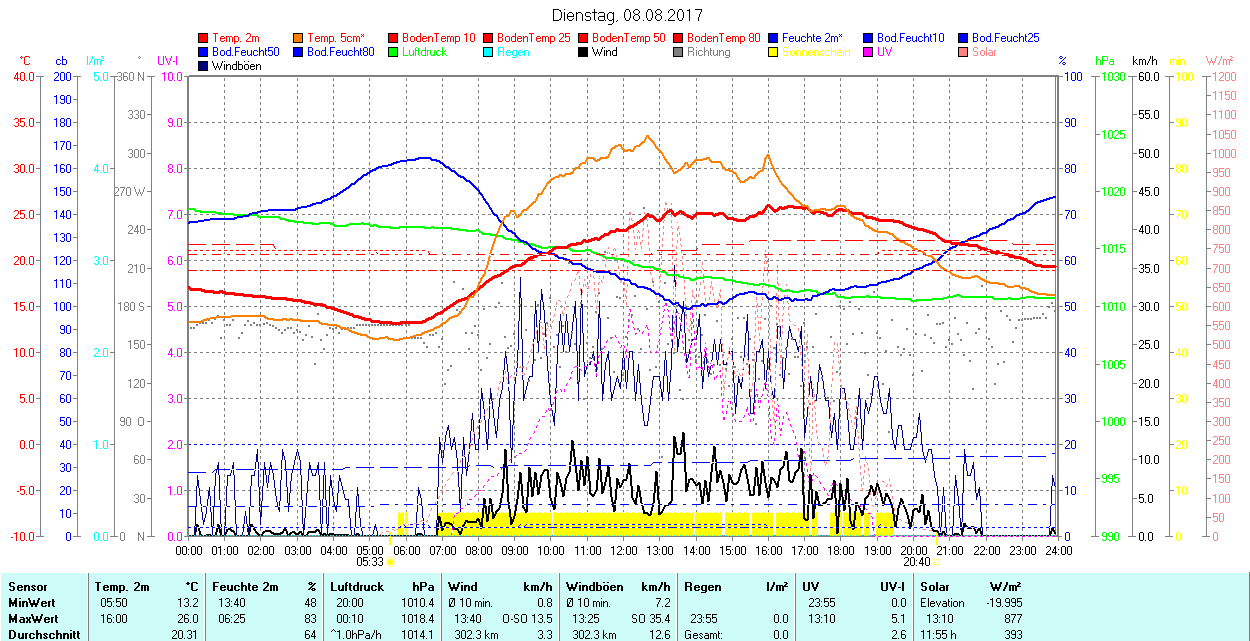Click the hPa unit label above the right axis
The image size is (1250, 641).
(x=1104, y=61)
